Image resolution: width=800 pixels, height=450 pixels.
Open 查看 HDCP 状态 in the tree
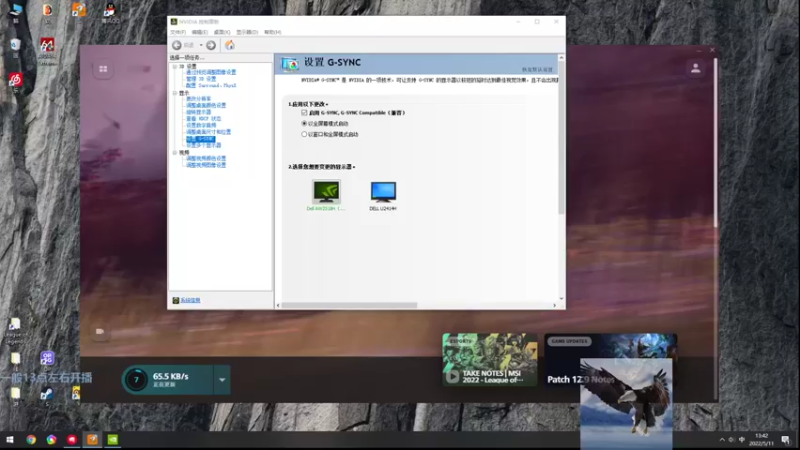[x=204, y=119]
